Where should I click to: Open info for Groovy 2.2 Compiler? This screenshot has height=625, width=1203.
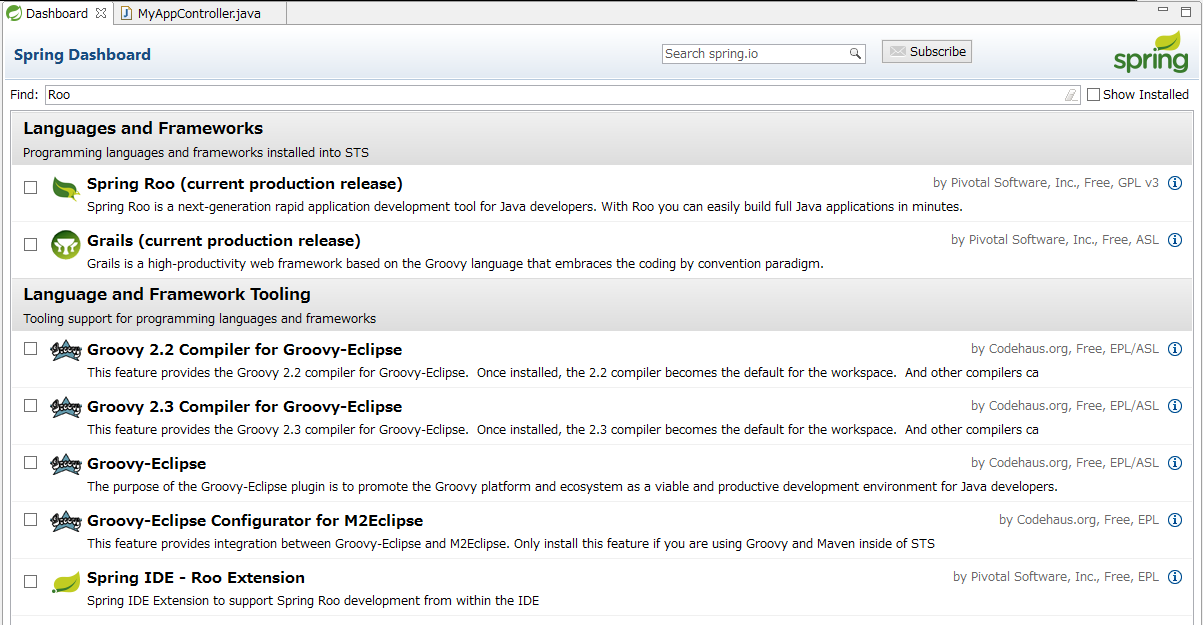point(1175,349)
